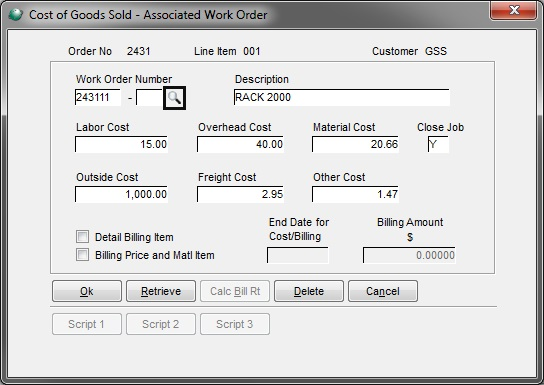Screen dimensions: 544x385
Task: Click the Script 1 button
Action: (x=87, y=324)
